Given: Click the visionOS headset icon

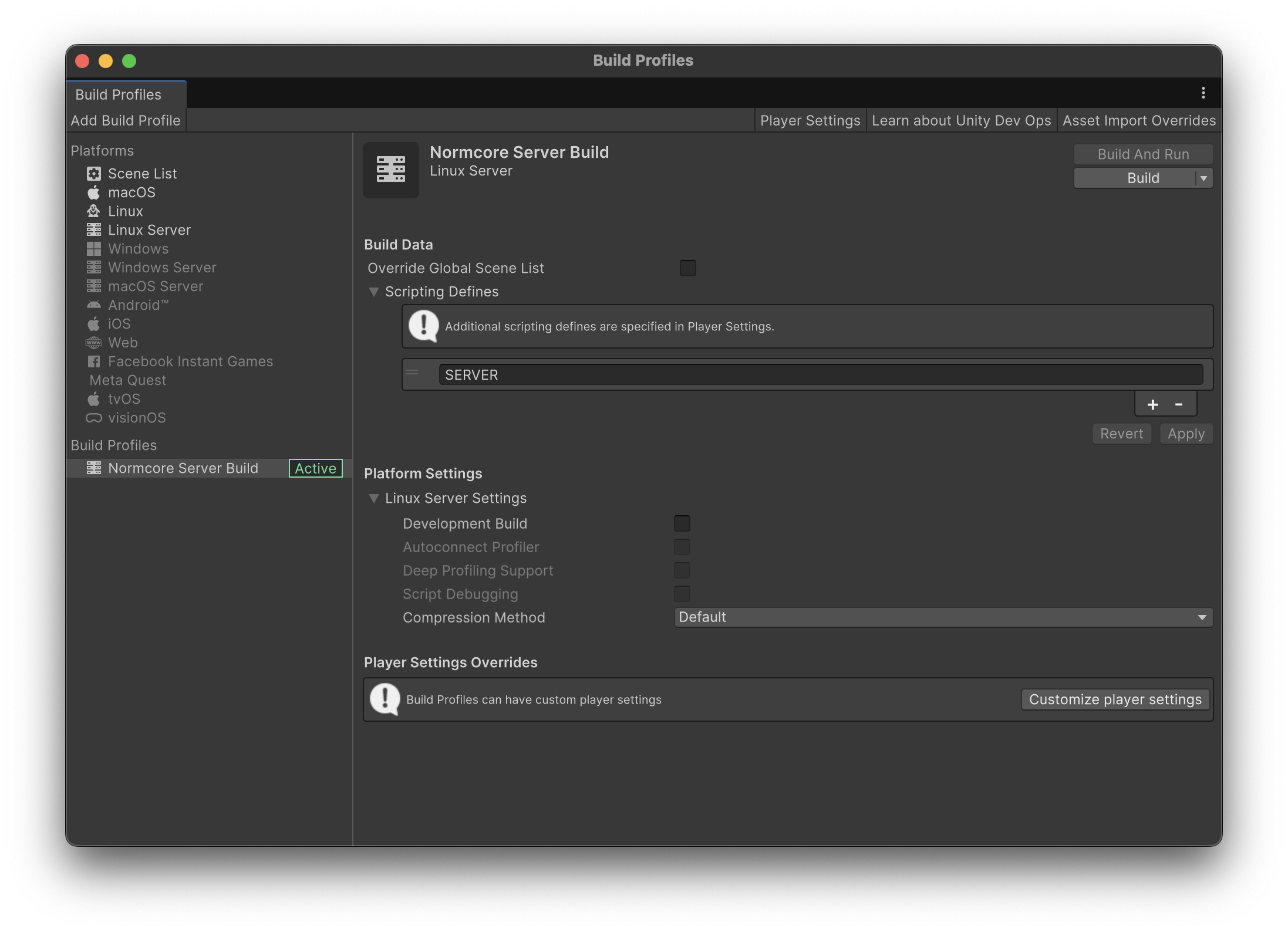Looking at the screenshot, I should coord(94,418).
